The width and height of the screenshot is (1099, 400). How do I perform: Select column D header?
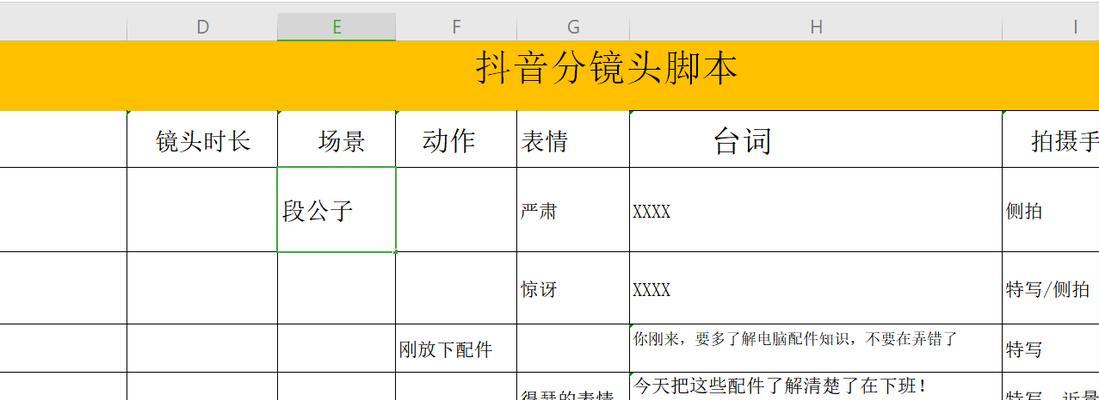click(202, 27)
